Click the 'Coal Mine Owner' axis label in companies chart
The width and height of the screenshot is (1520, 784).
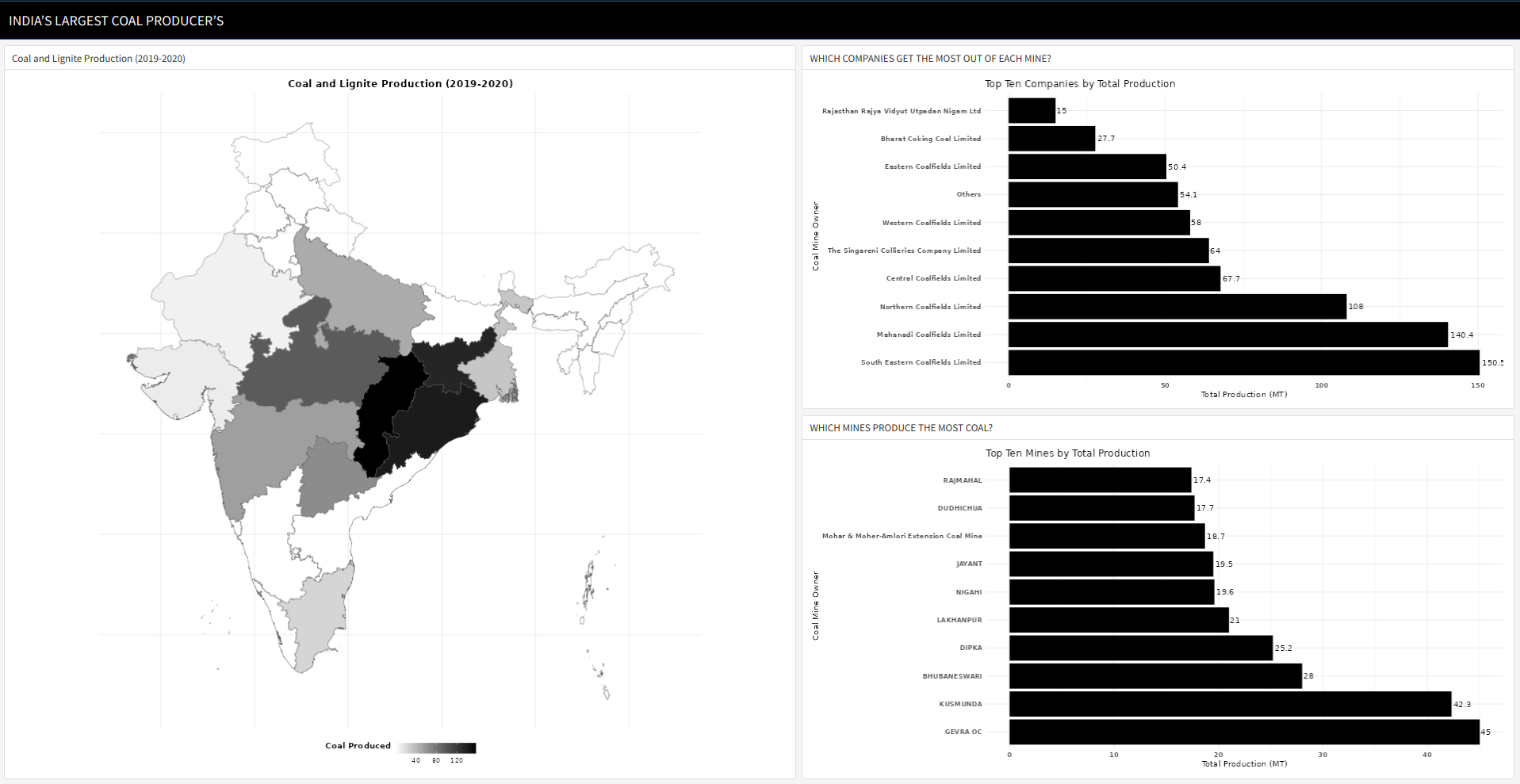point(815,236)
